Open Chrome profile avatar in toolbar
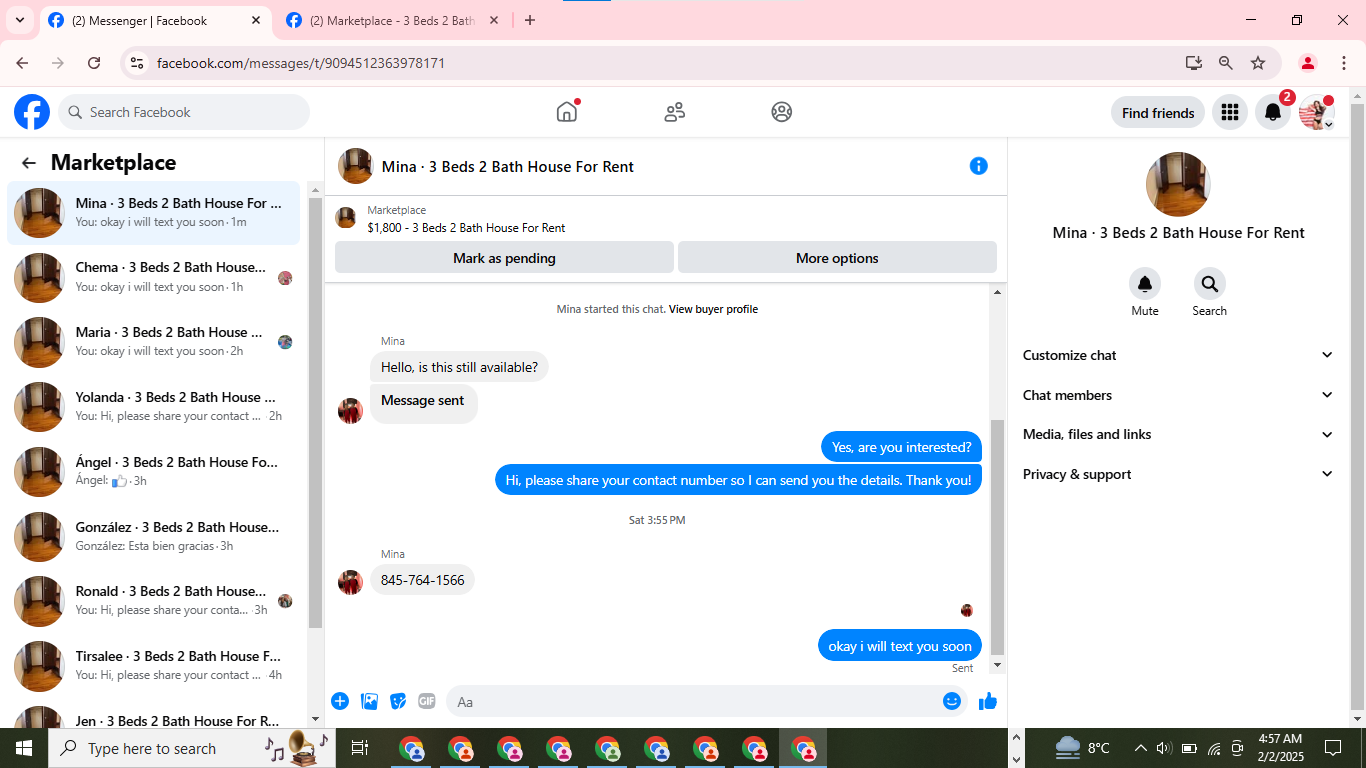 tap(1308, 63)
